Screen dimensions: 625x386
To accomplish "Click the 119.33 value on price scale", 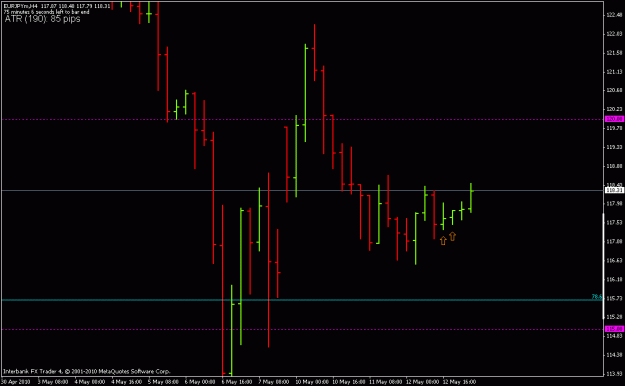I will tap(614, 147).
